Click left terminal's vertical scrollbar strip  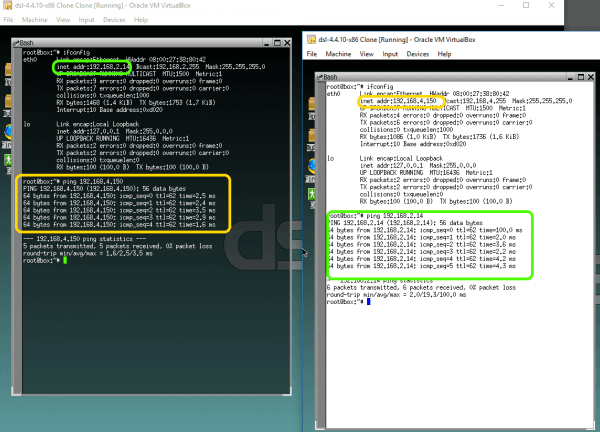pyautogui.click(x=17, y=220)
